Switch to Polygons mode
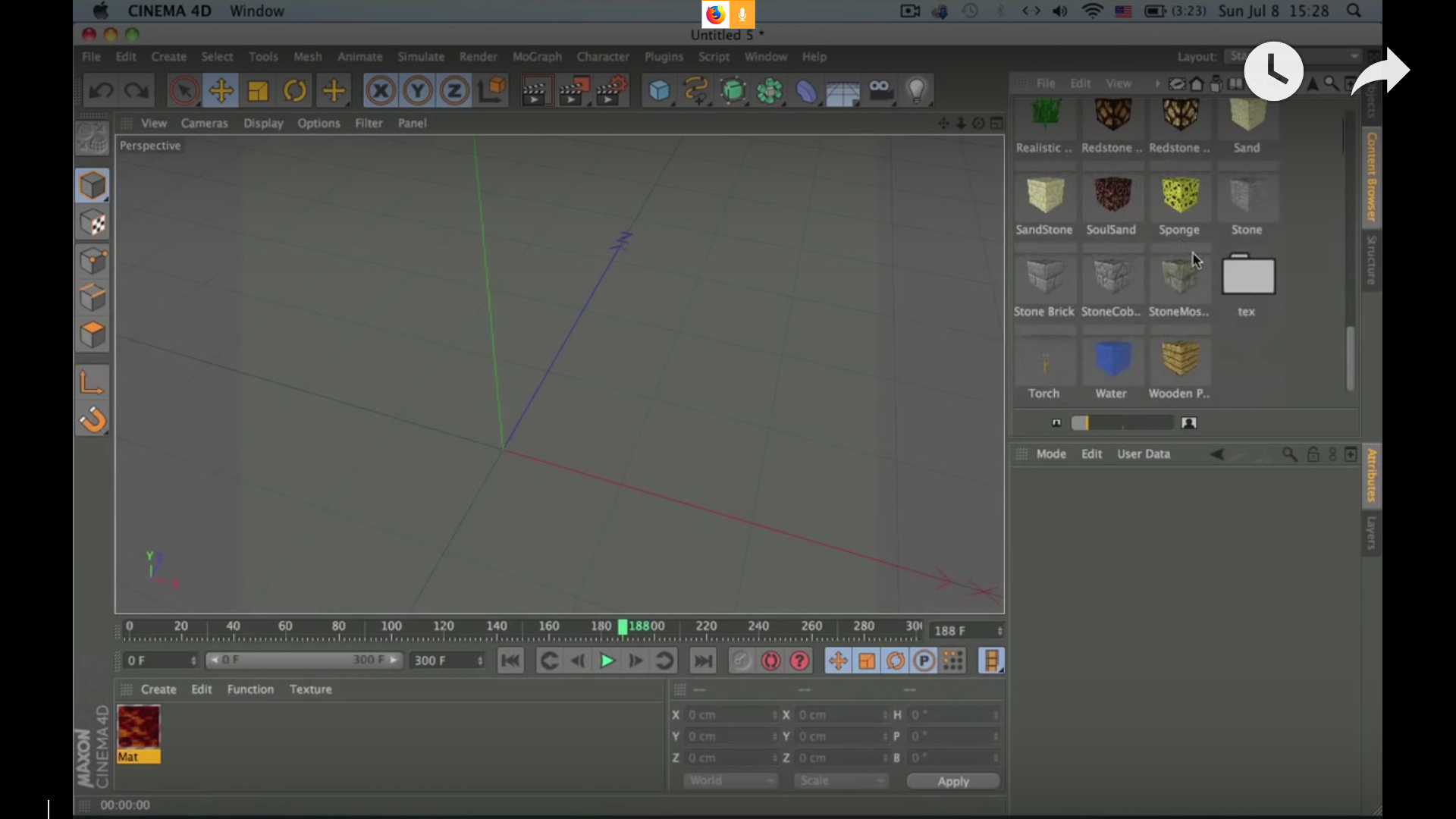 93,335
